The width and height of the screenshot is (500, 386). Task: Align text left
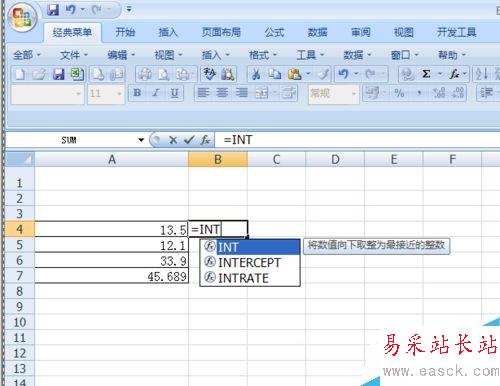point(203,93)
